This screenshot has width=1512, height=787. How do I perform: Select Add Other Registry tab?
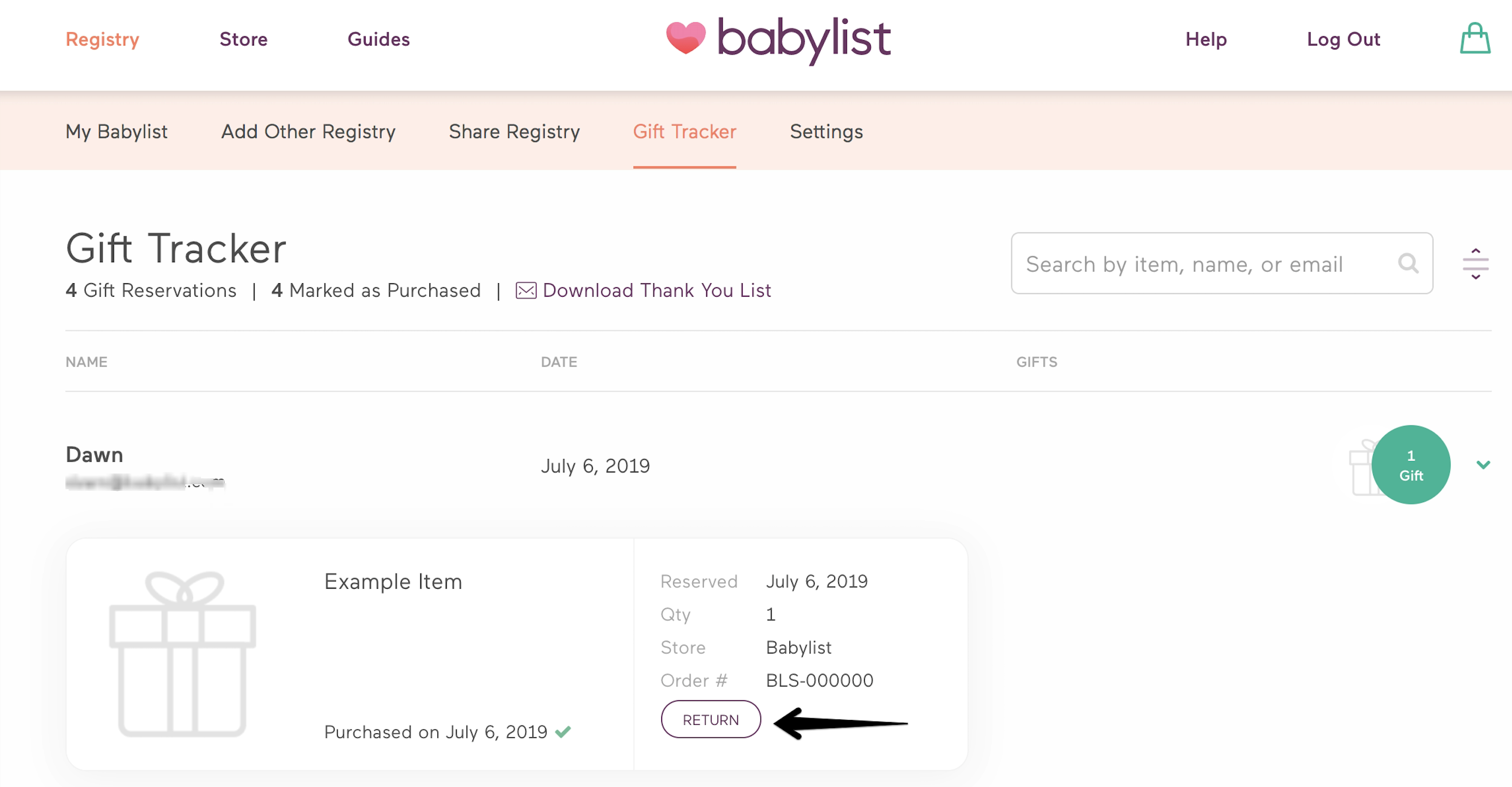pos(308,131)
